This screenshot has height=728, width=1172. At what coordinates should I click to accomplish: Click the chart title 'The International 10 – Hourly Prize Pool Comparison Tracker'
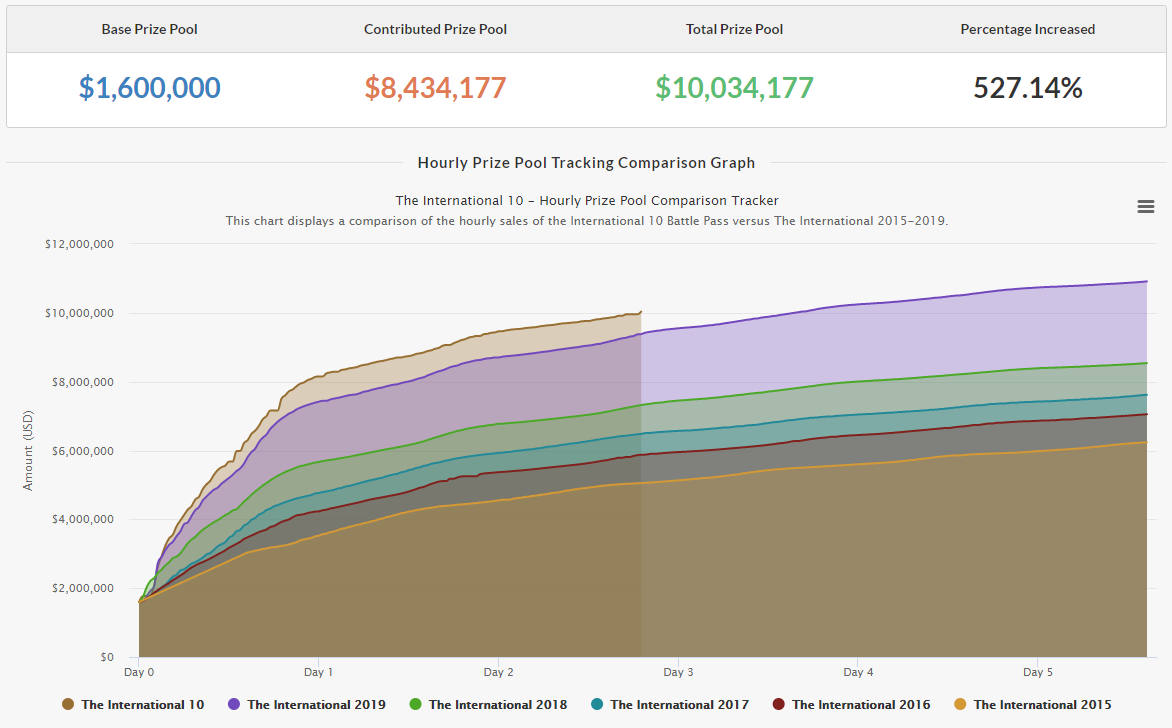pyautogui.click(x=587, y=200)
